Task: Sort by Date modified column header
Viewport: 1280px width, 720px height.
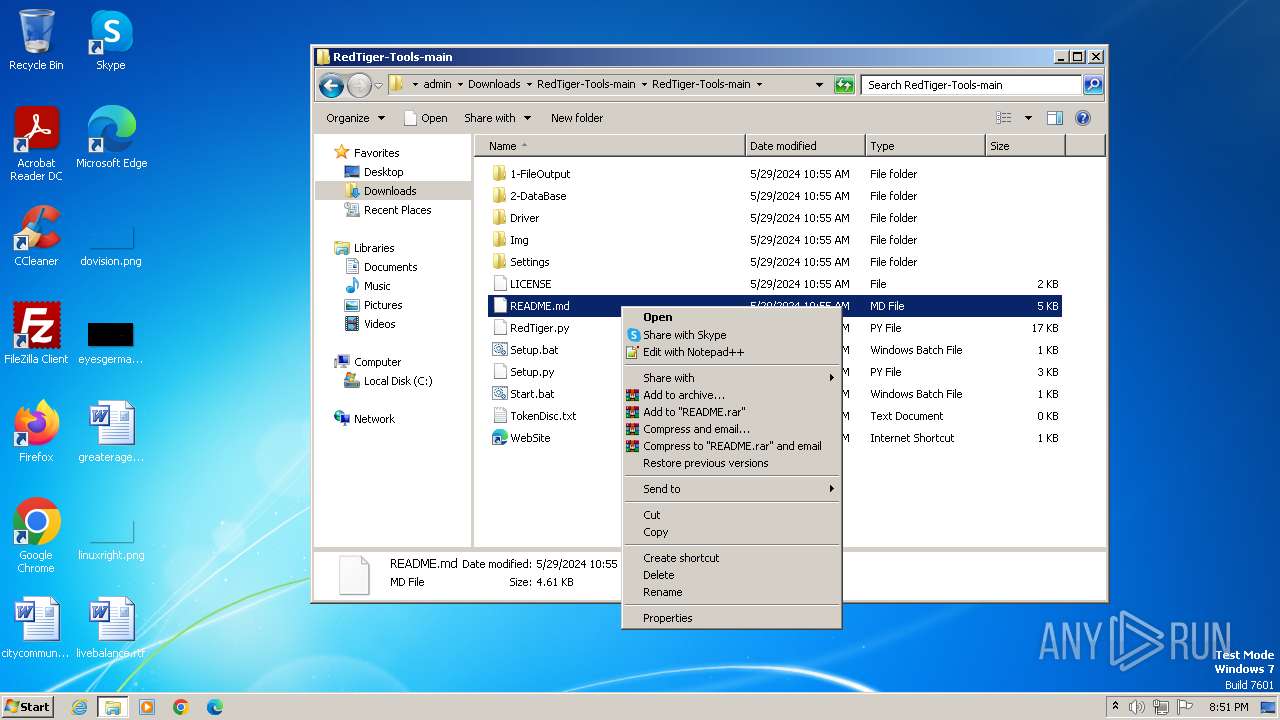Action: click(x=805, y=146)
